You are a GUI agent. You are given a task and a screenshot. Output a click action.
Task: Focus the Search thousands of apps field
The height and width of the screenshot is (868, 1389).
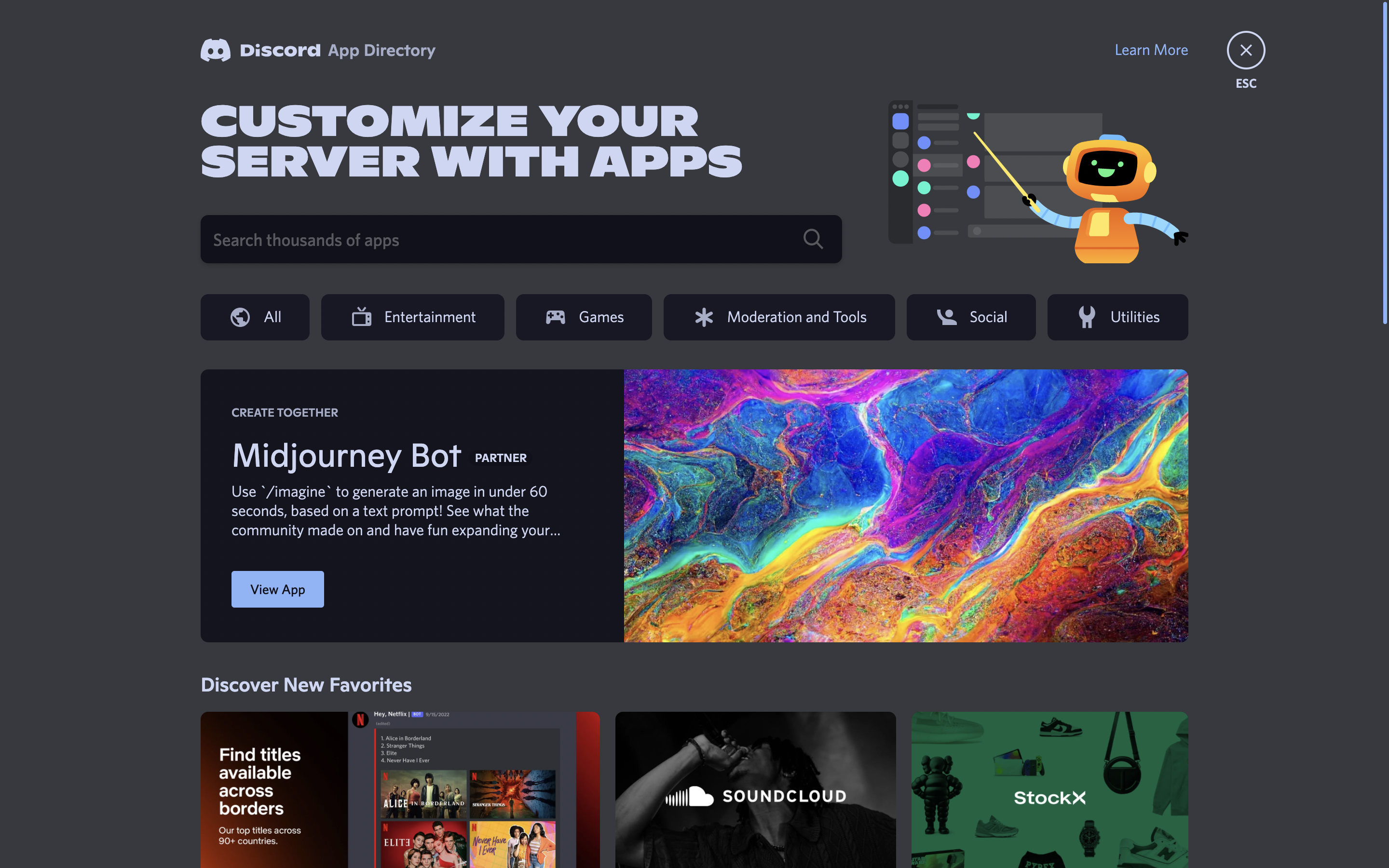(x=520, y=239)
